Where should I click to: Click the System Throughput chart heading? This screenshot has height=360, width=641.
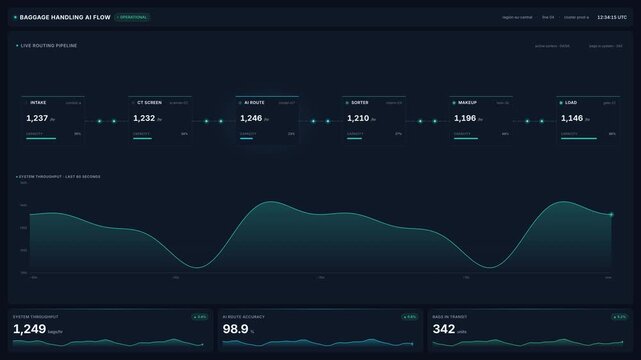(60, 177)
